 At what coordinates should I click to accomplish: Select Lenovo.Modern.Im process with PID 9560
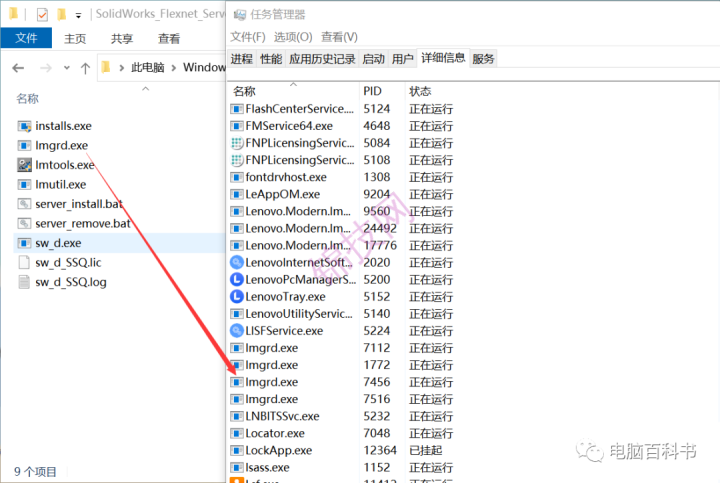click(342, 211)
